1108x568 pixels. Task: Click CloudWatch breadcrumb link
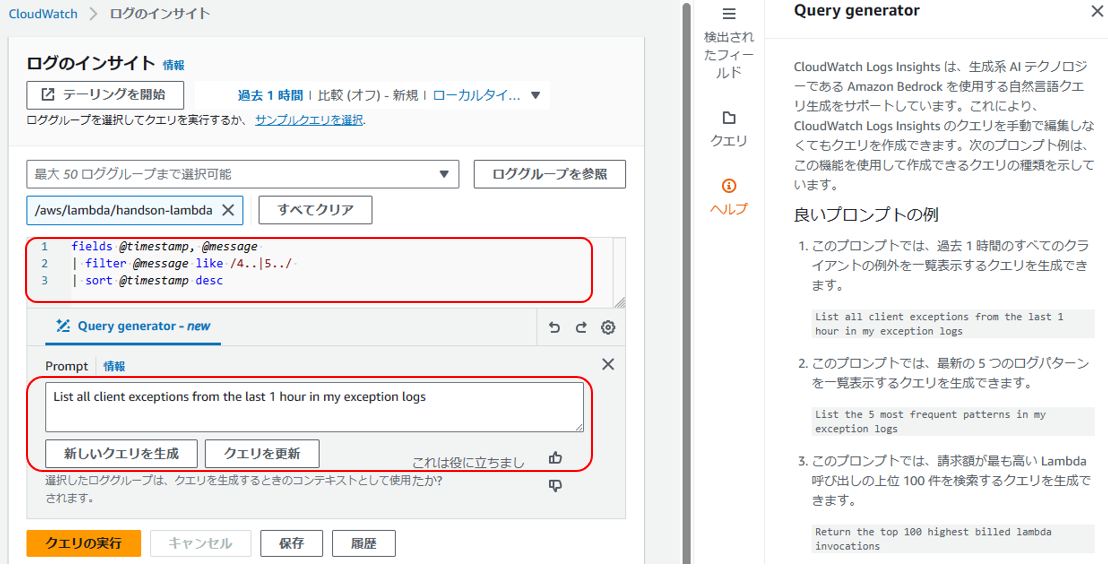tap(43, 14)
